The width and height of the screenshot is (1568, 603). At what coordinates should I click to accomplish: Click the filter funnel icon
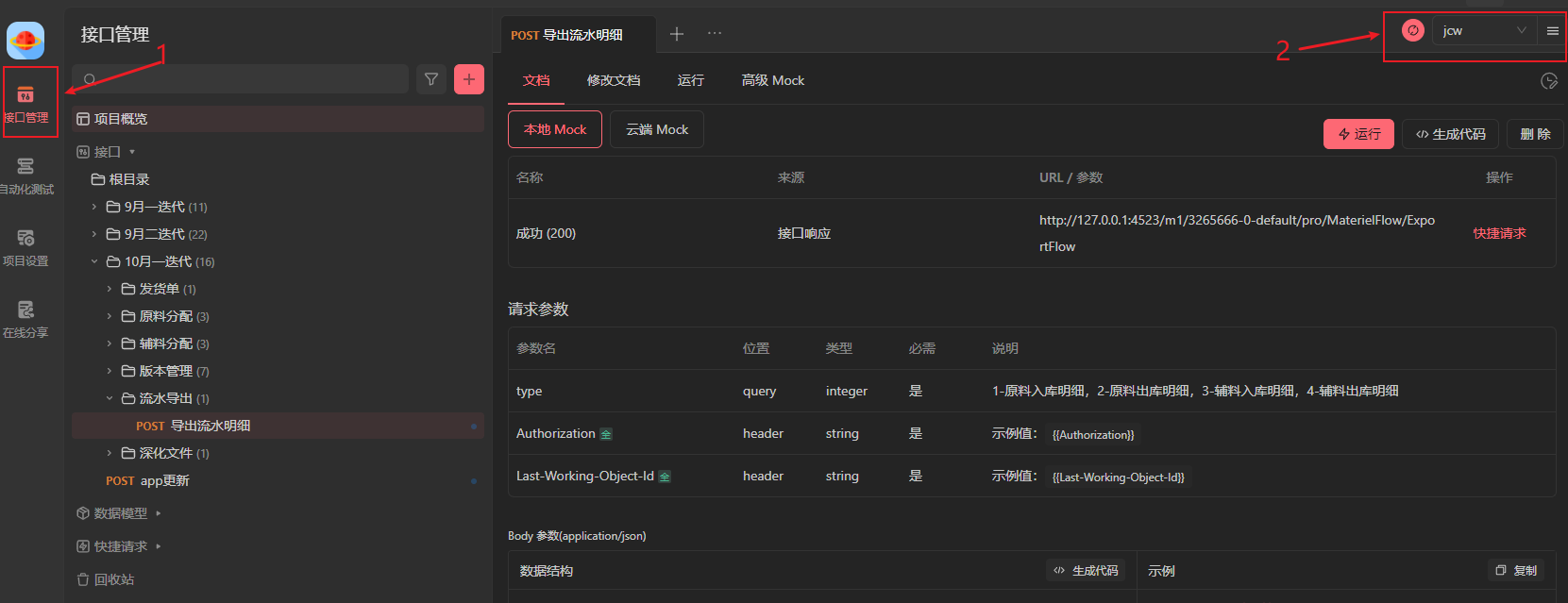tap(431, 79)
